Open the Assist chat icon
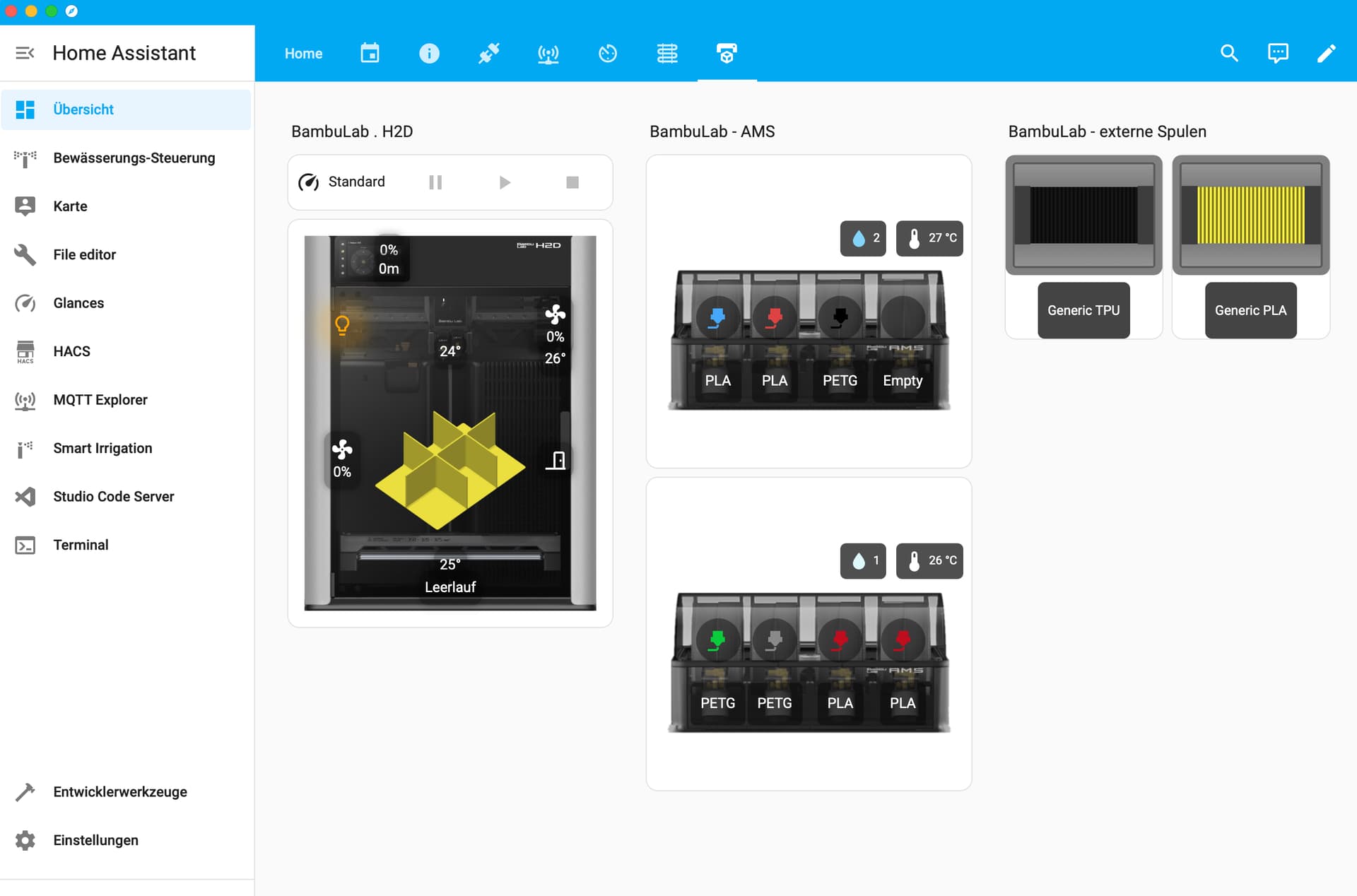The image size is (1357, 896). coord(1278,53)
